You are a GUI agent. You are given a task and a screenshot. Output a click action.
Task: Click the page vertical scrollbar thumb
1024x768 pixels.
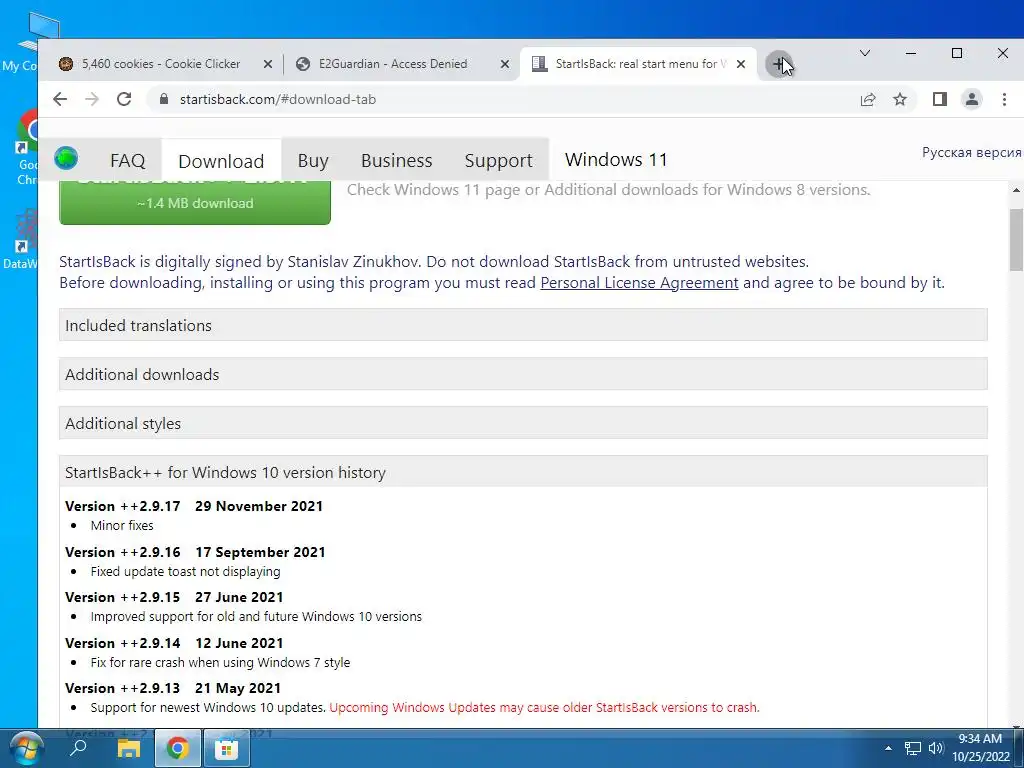1016,240
